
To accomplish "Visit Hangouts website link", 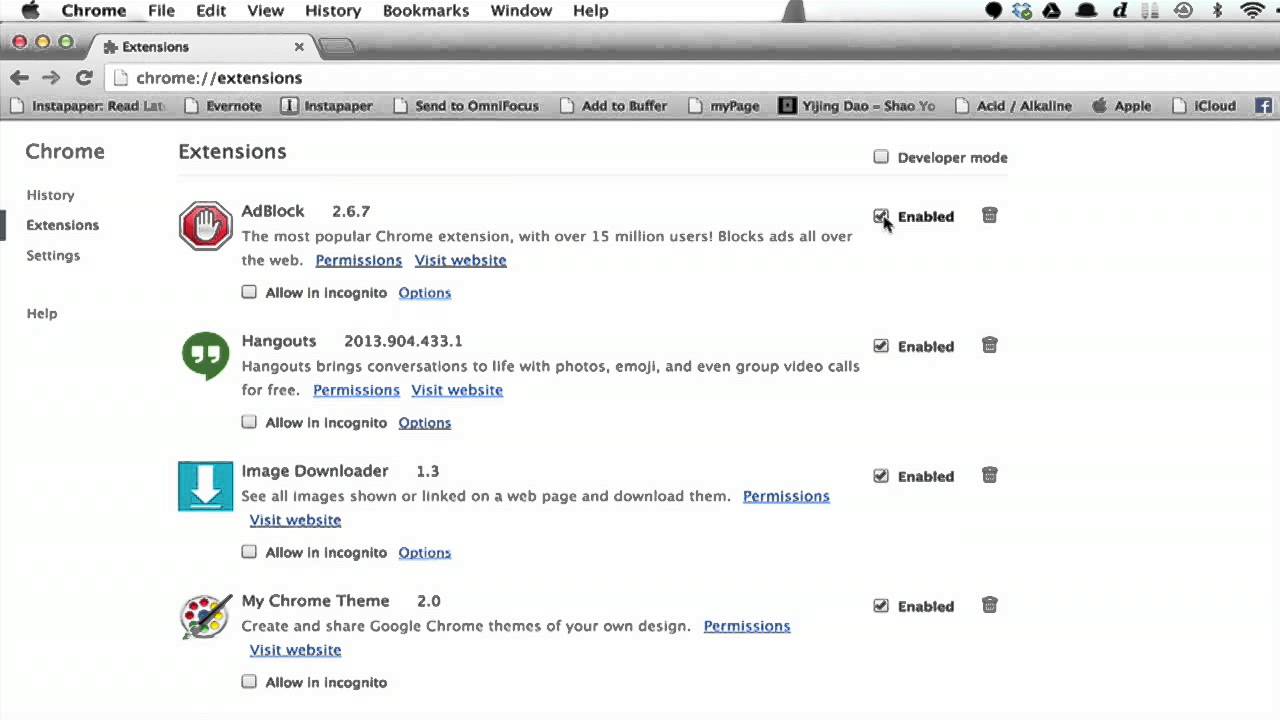I will coord(457,390).
